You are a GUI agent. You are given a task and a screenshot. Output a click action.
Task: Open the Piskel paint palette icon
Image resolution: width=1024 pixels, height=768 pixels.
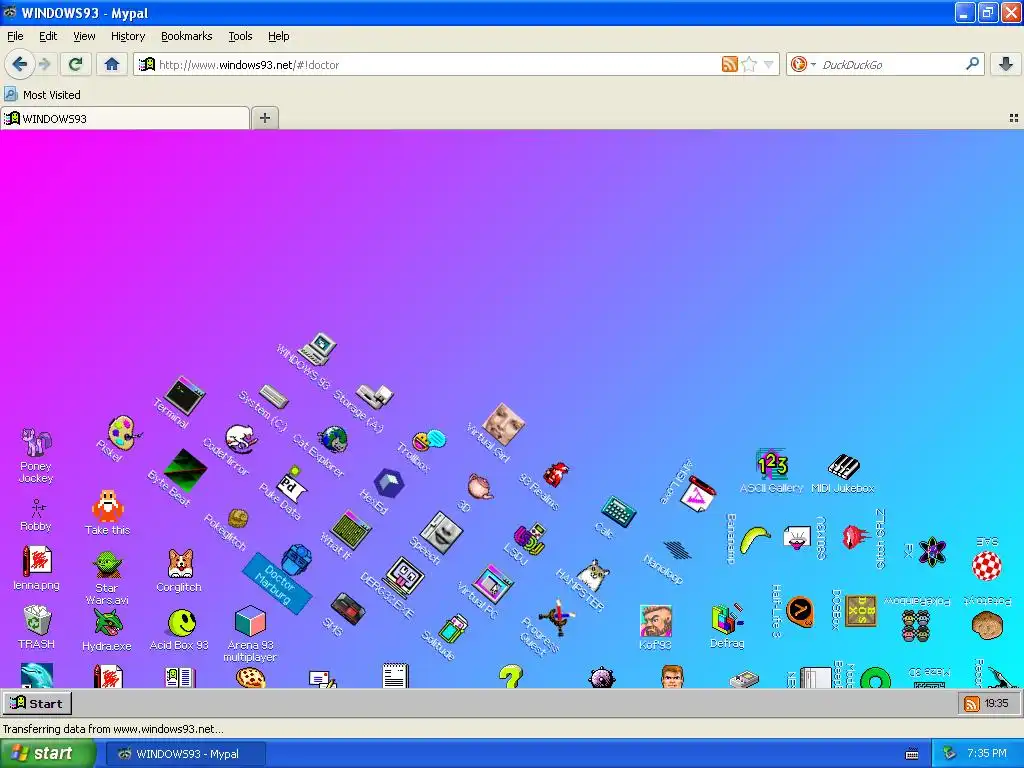[x=124, y=432]
